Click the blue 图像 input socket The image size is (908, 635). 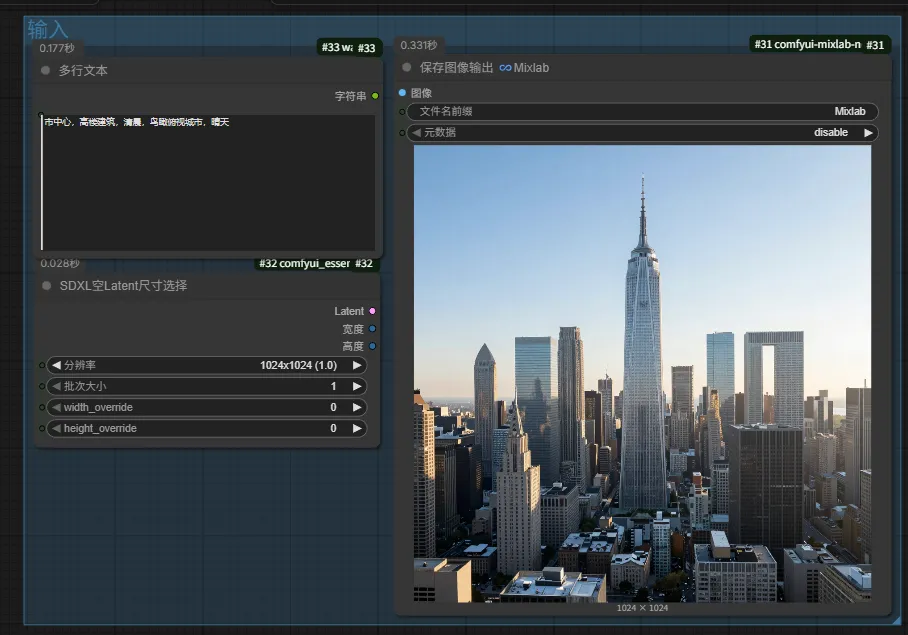[402, 93]
